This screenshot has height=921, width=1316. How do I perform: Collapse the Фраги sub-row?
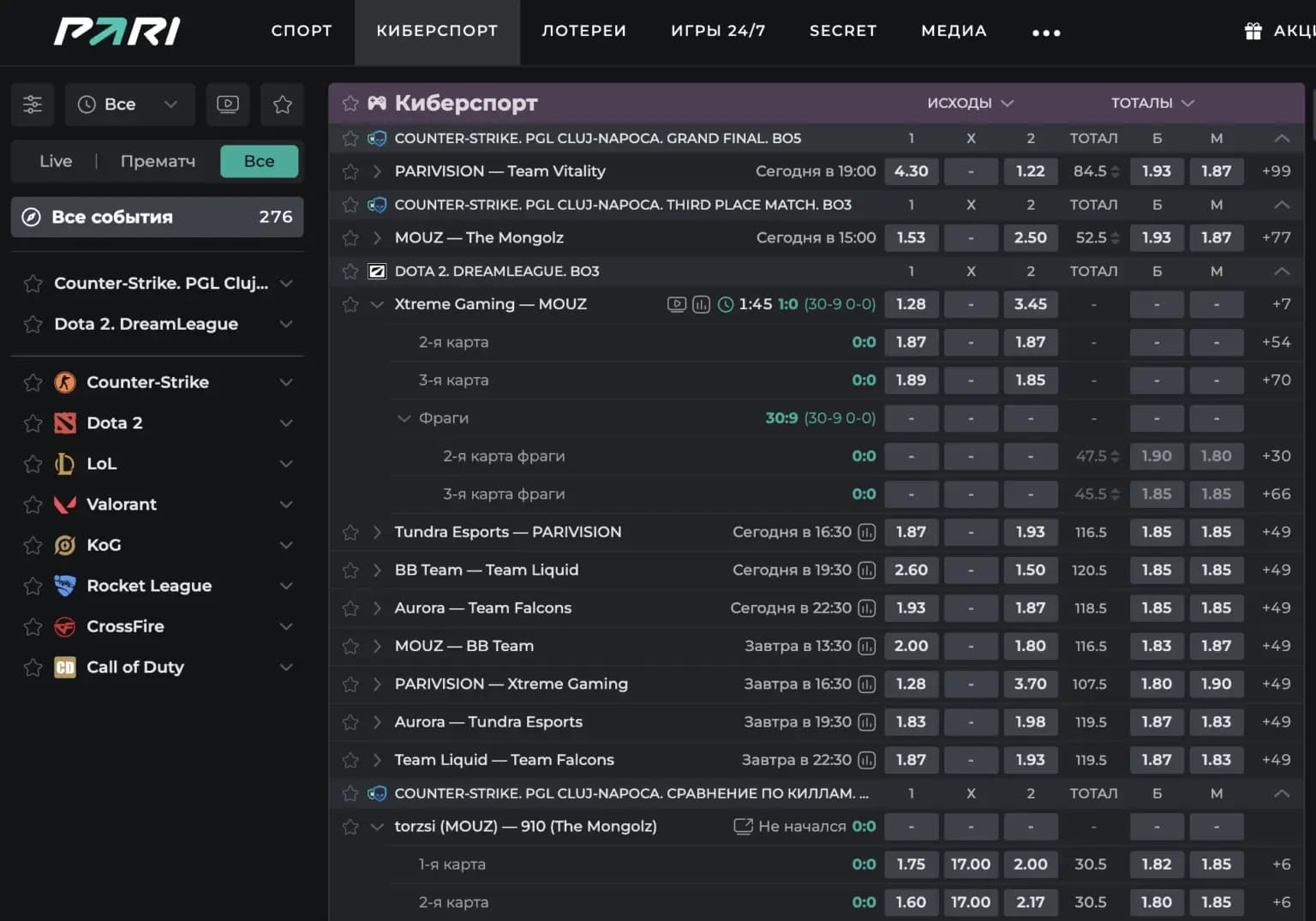click(404, 418)
